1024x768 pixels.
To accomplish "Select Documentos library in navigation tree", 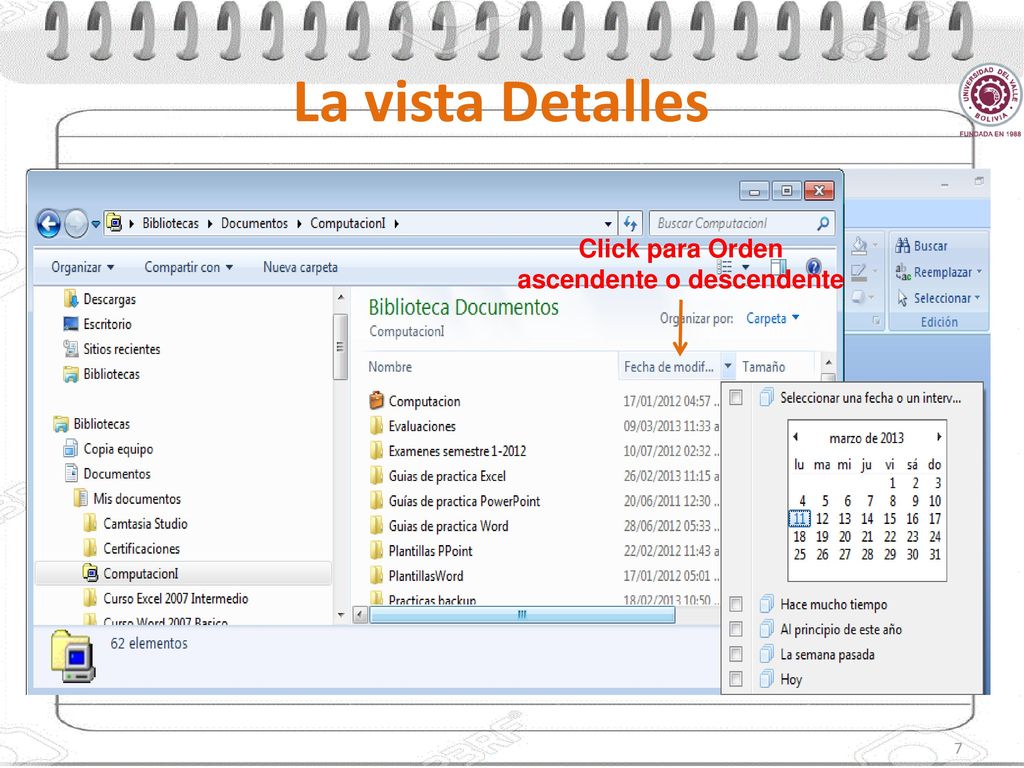I will (108, 473).
